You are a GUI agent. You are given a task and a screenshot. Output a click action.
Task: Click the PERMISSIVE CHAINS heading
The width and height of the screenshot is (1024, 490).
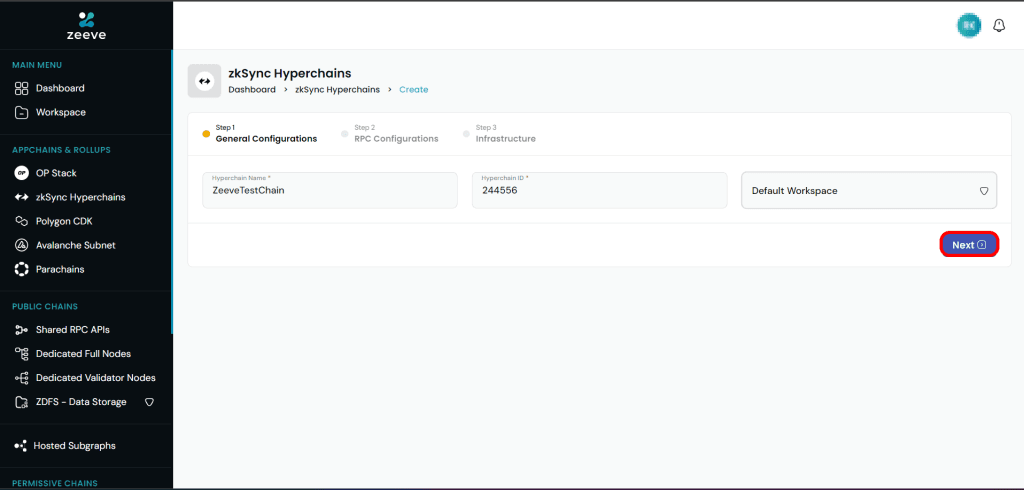[55, 483]
